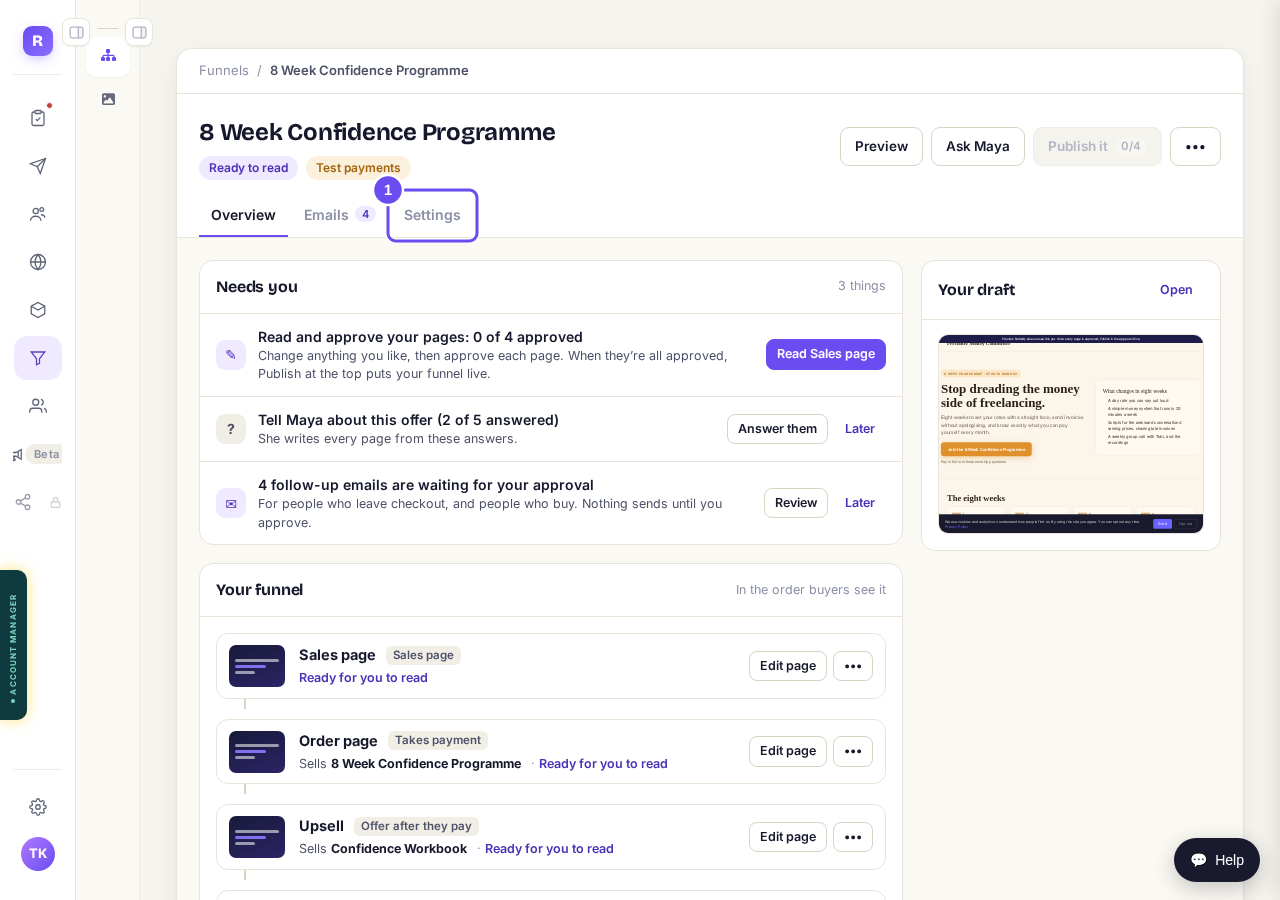Open the Sales page row more menu
This screenshot has width=1280, height=900.
coord(853,666)
